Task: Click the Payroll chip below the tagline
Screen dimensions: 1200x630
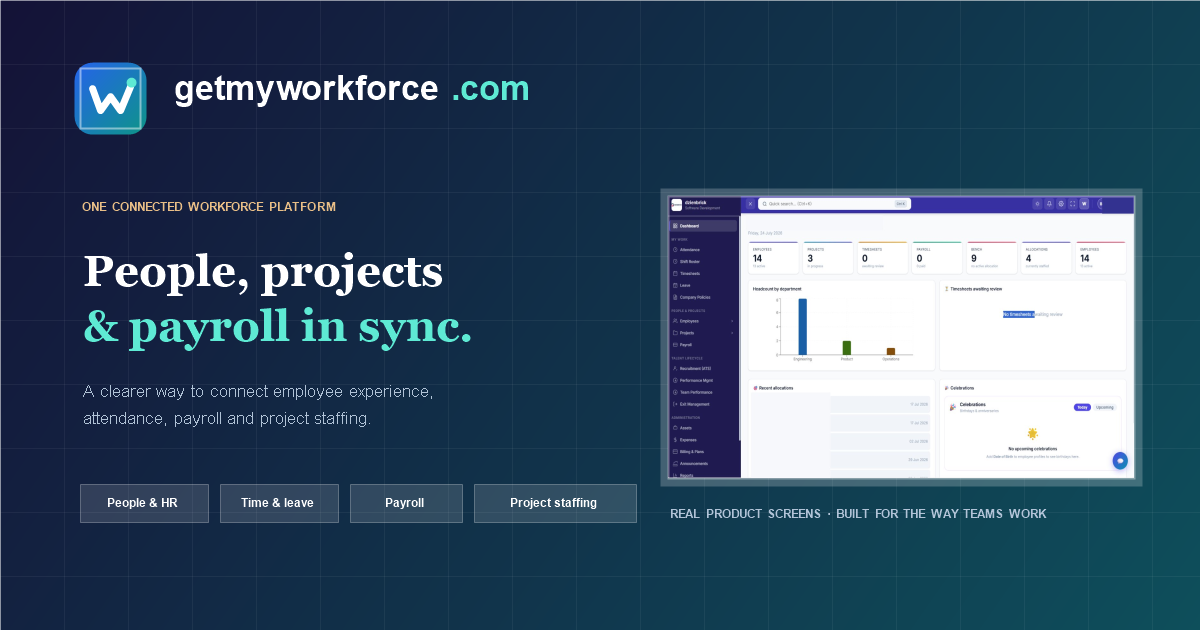Action: click(x=406, y=503)
